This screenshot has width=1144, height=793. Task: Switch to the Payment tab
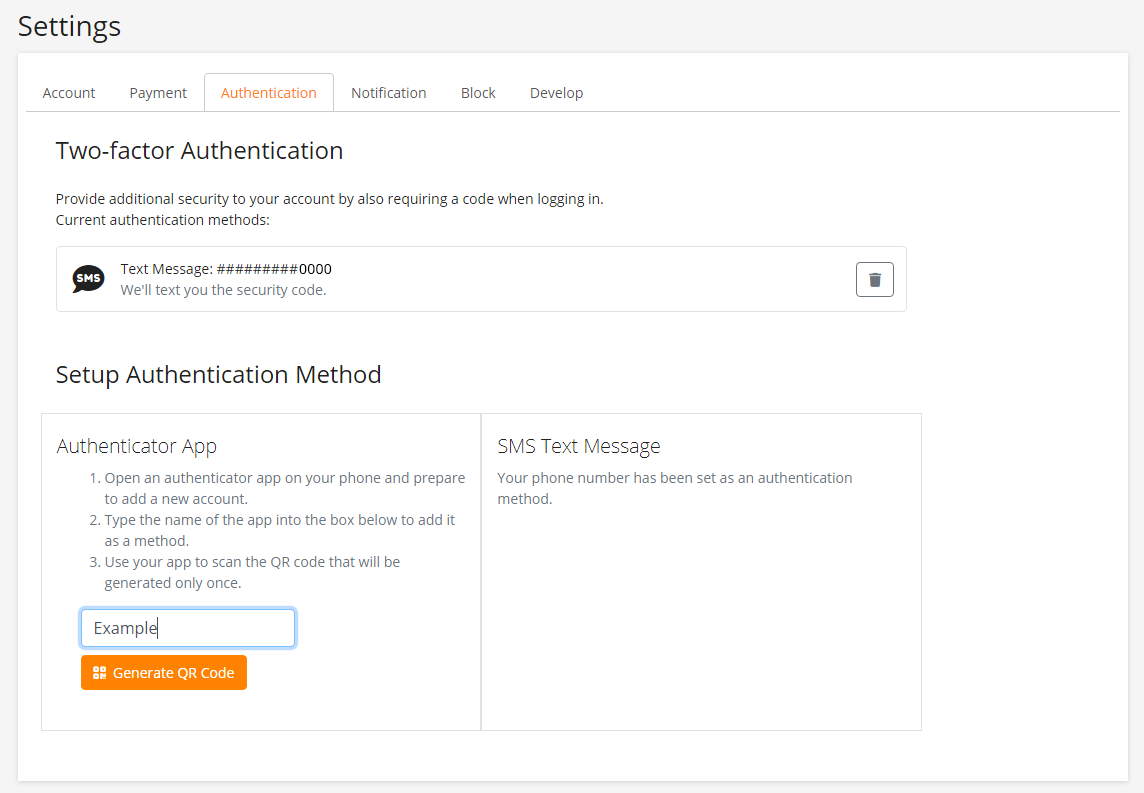pos(158,93)
